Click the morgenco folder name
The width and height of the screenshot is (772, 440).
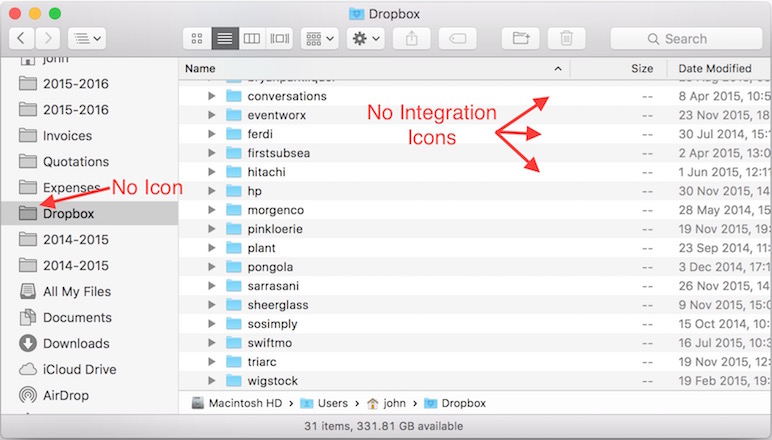coord(276,210)
